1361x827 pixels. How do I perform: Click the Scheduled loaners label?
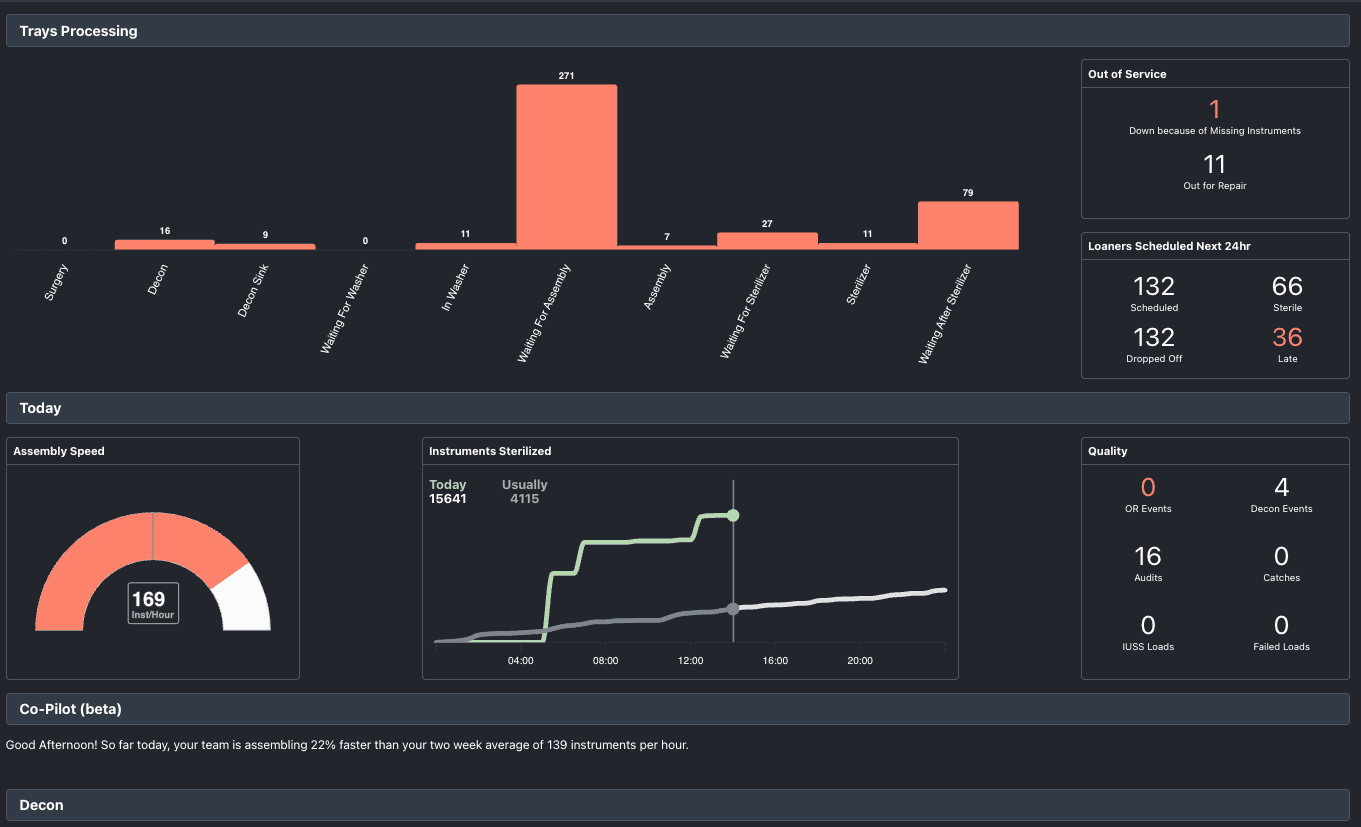coord(1154,308)
